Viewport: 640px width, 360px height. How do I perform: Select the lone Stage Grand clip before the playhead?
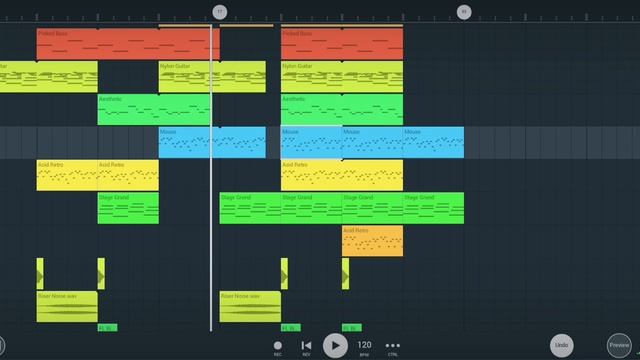pos(128,208)
